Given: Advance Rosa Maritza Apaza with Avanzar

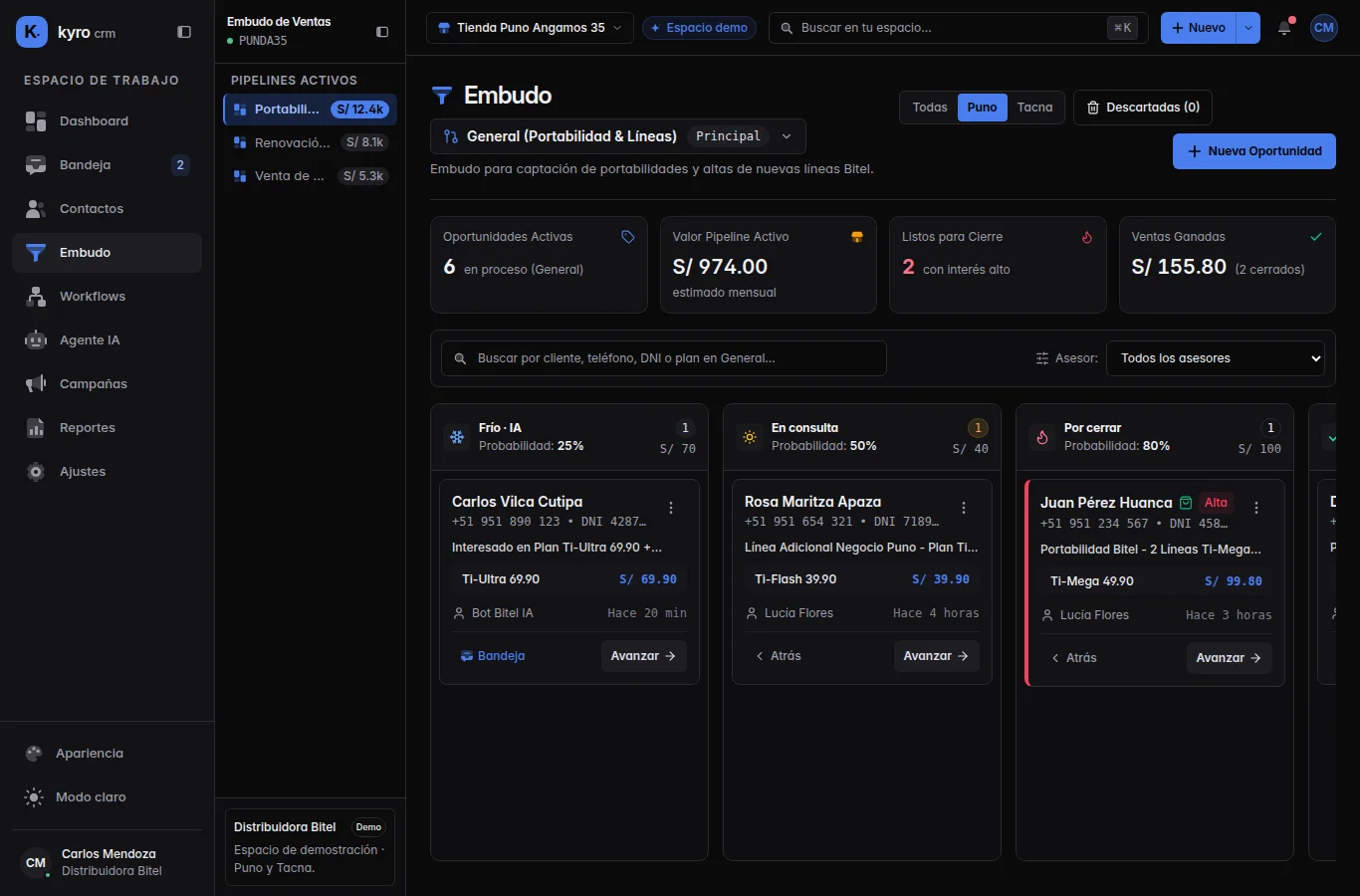Looking at the screenshot, I should (936, 656).
